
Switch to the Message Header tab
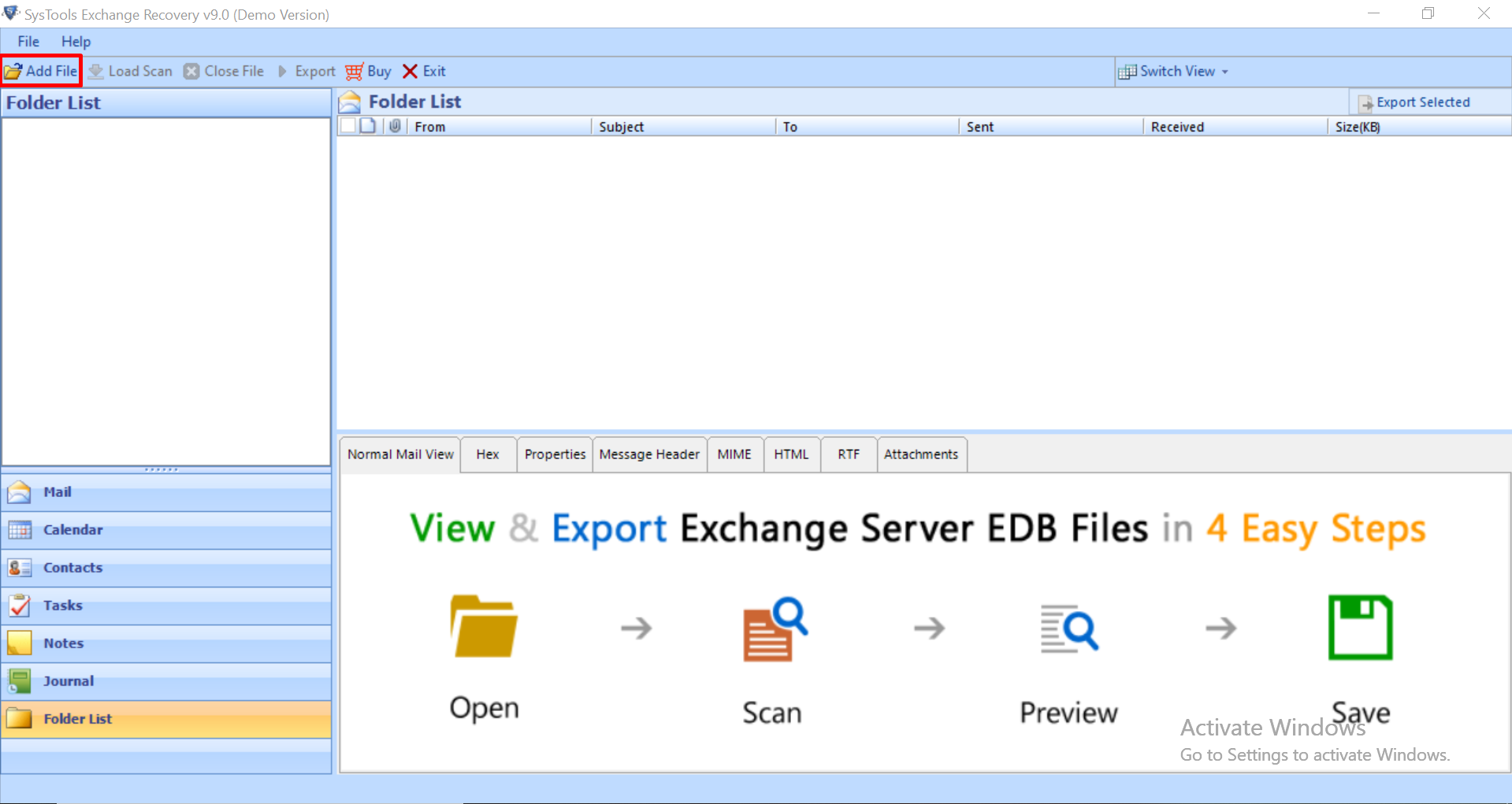[x=649, y=454]
